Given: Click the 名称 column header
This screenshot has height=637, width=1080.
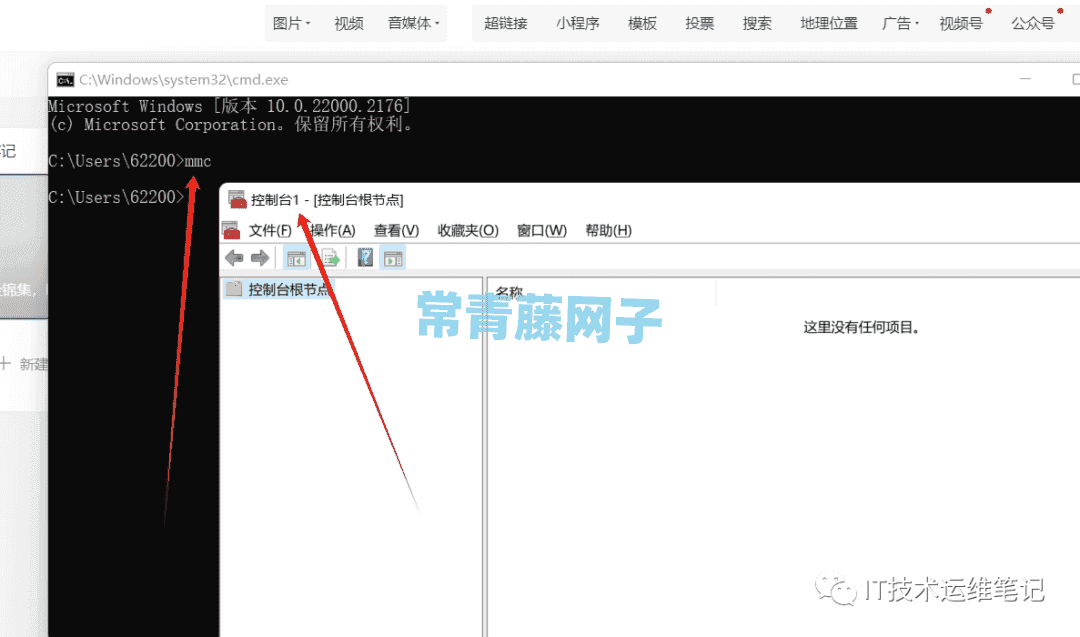Looking at the screenshot, I should [509, 293].
